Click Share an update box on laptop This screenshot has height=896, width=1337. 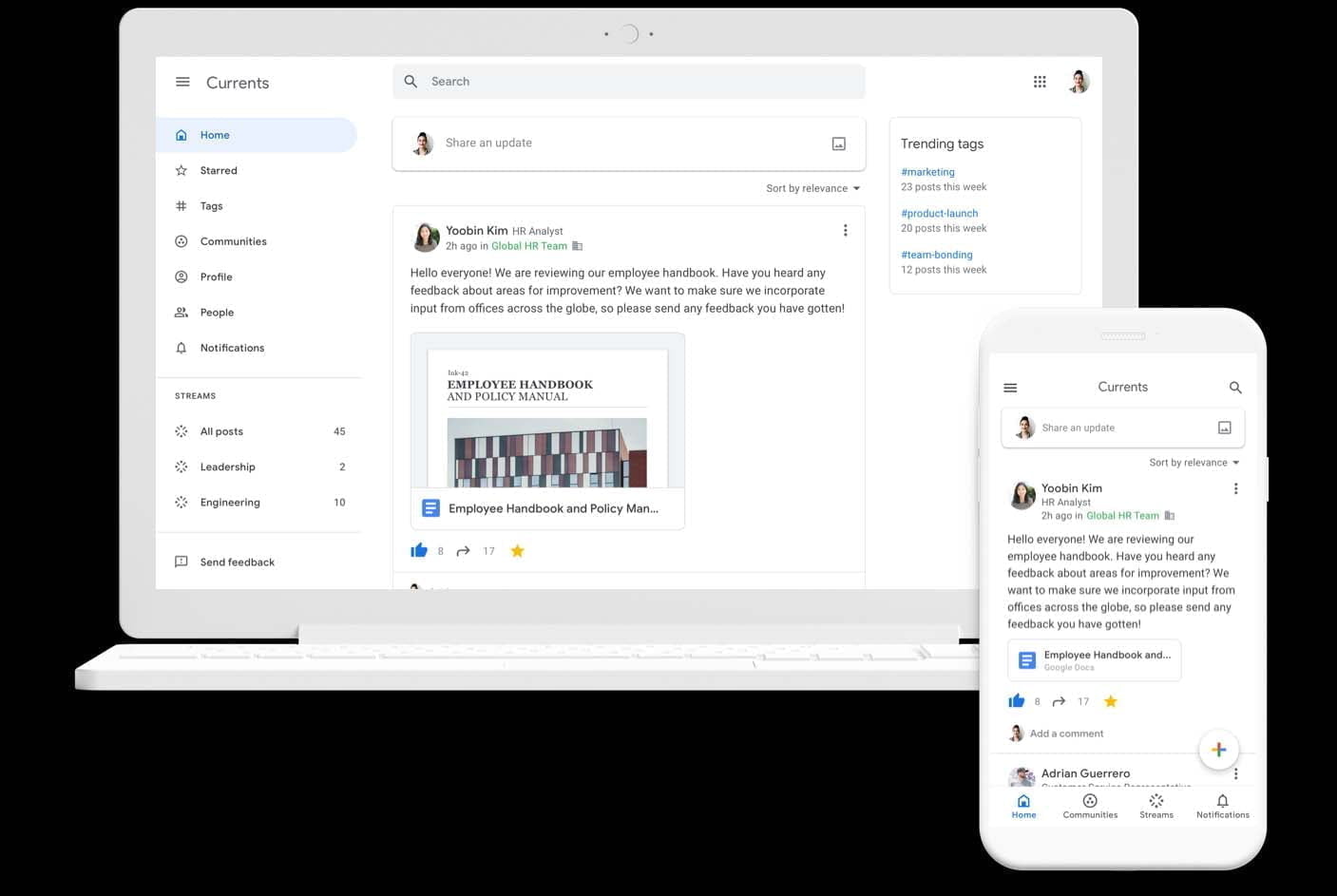628,143
